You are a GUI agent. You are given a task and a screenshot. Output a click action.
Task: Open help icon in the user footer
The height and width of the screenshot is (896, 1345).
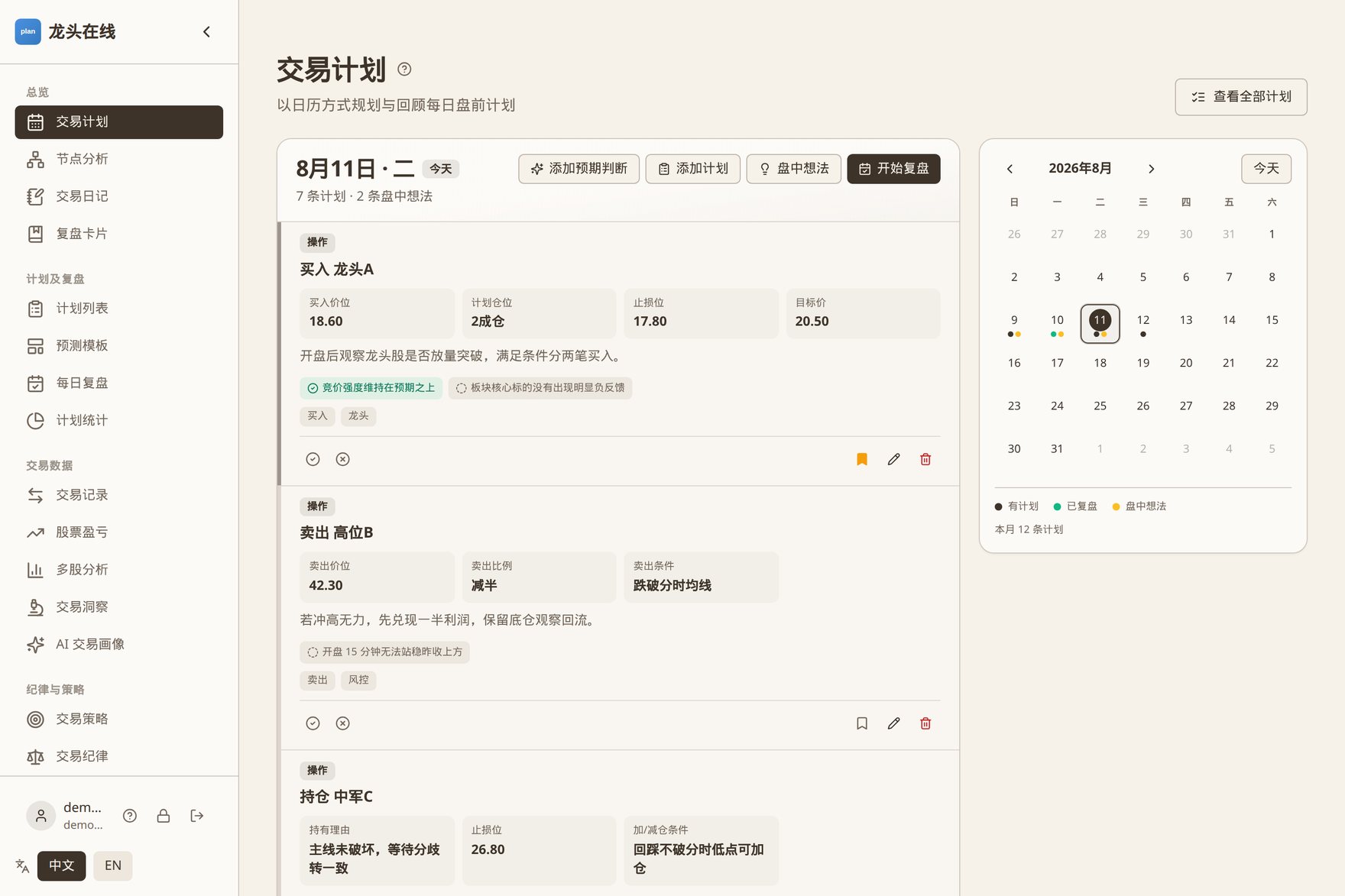[130, 816]
